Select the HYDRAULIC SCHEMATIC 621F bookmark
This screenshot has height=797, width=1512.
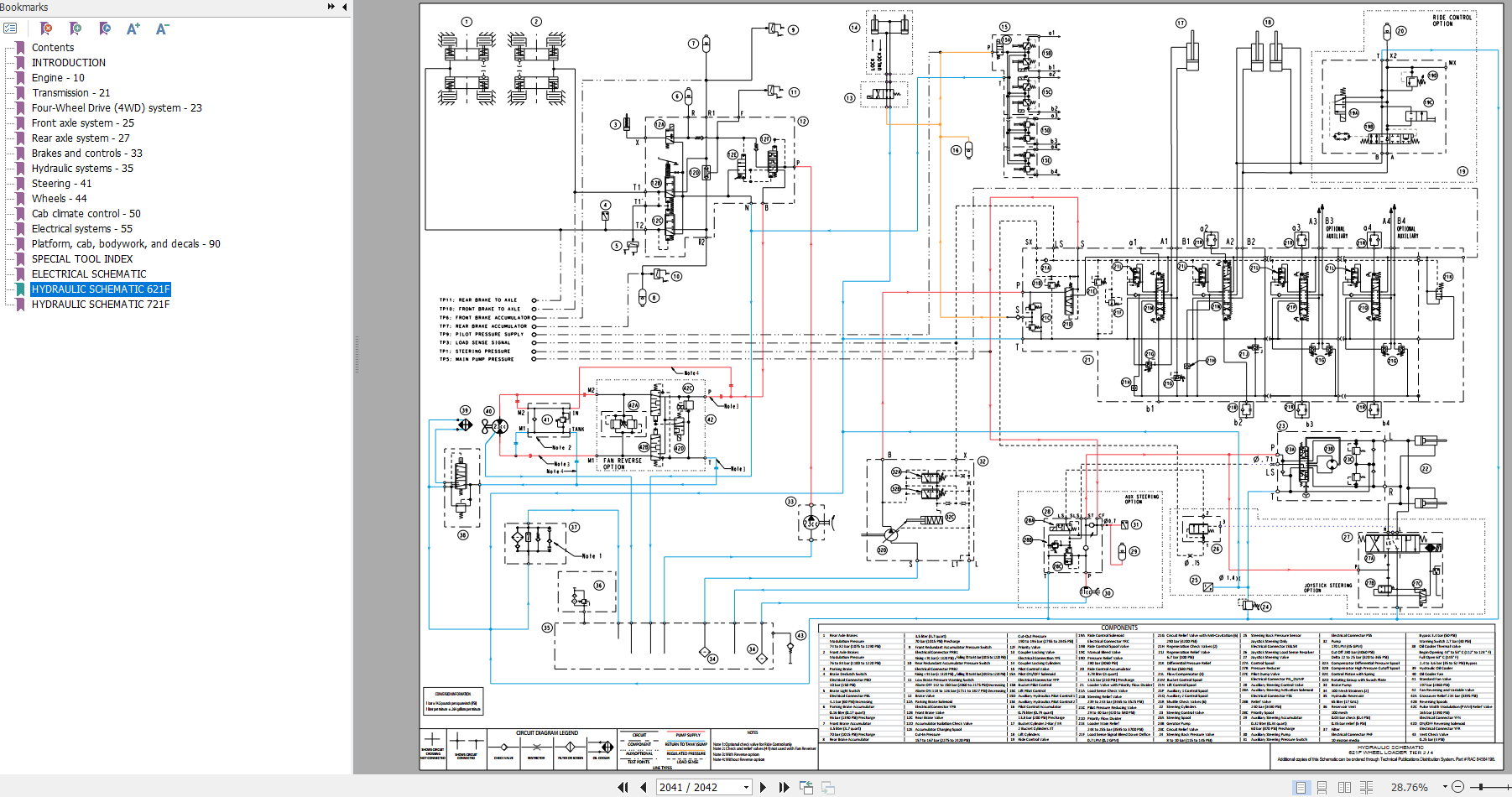point(101,289)
